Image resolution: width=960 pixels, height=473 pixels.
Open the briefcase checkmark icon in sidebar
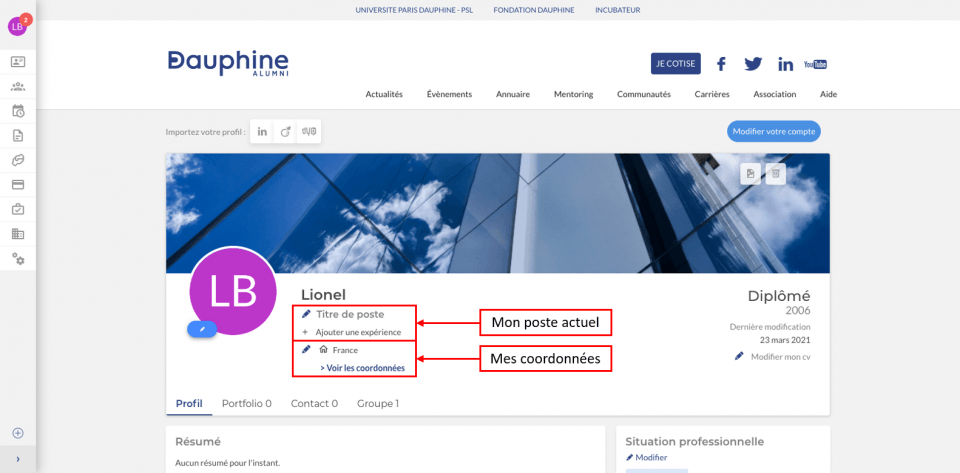point(18,209)
